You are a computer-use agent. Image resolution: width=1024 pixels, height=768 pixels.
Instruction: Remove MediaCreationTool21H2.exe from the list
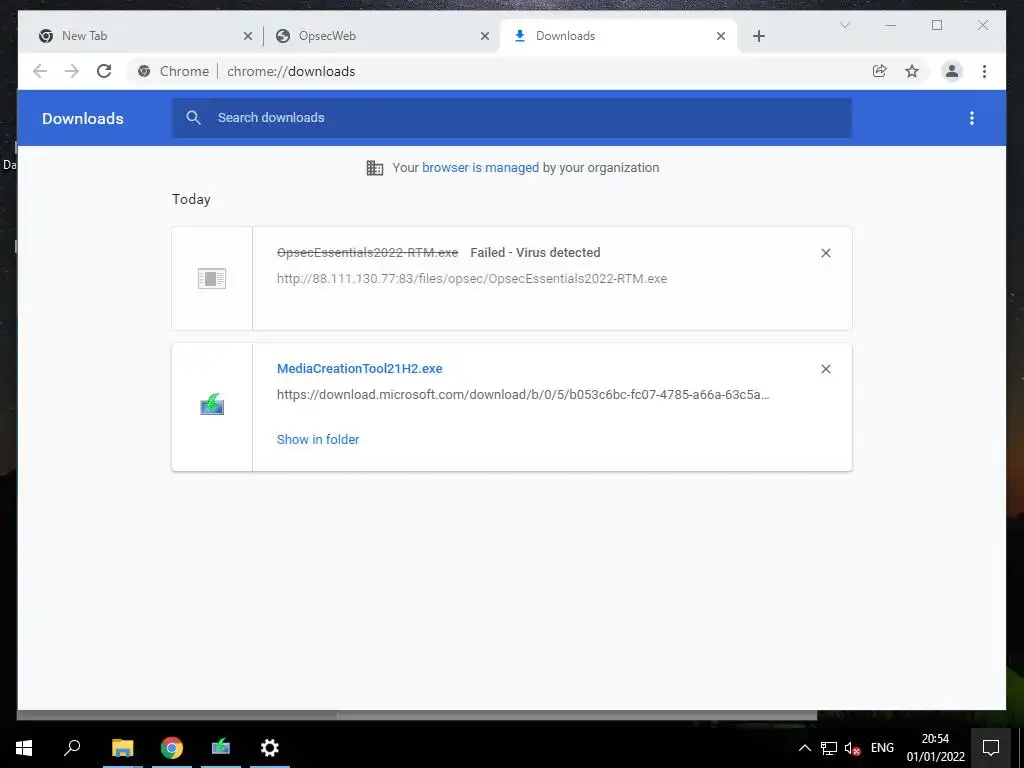tap(825, 369)
